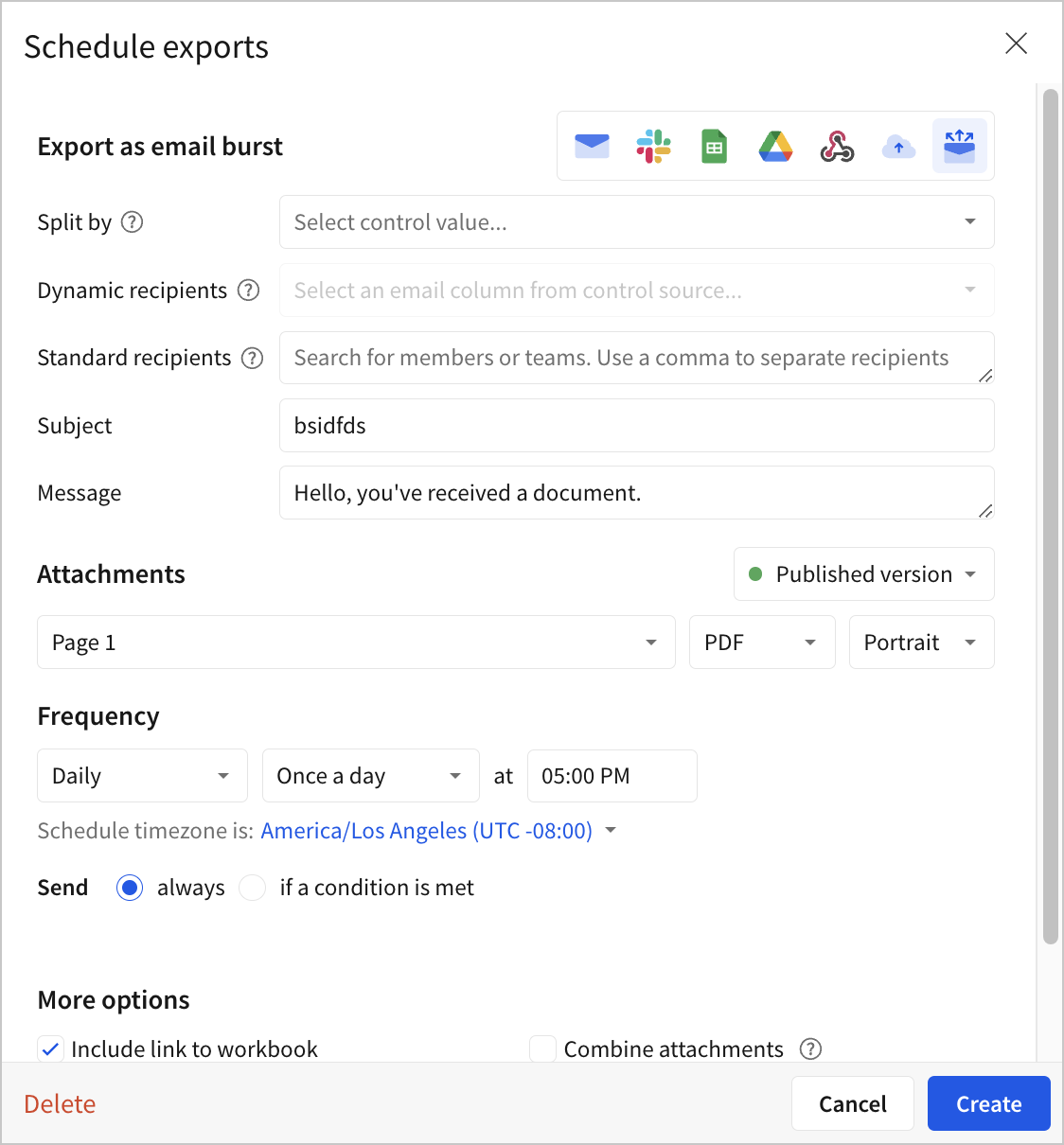
Task: Select the if a condition is met radio
Action: pyautogui.click(x=253, y=888)
